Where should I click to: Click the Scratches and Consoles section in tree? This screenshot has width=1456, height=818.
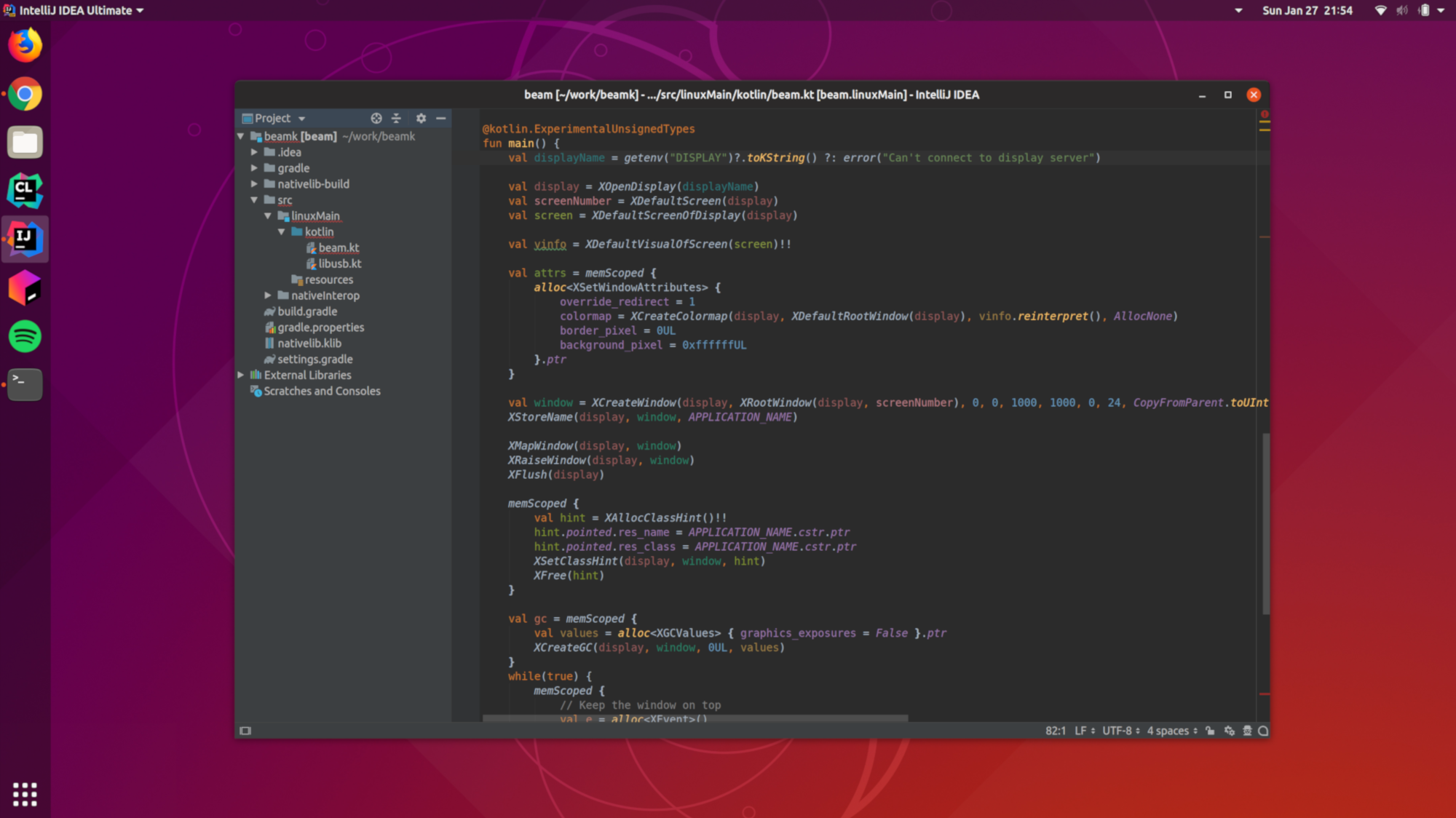(x=321, y=391)
